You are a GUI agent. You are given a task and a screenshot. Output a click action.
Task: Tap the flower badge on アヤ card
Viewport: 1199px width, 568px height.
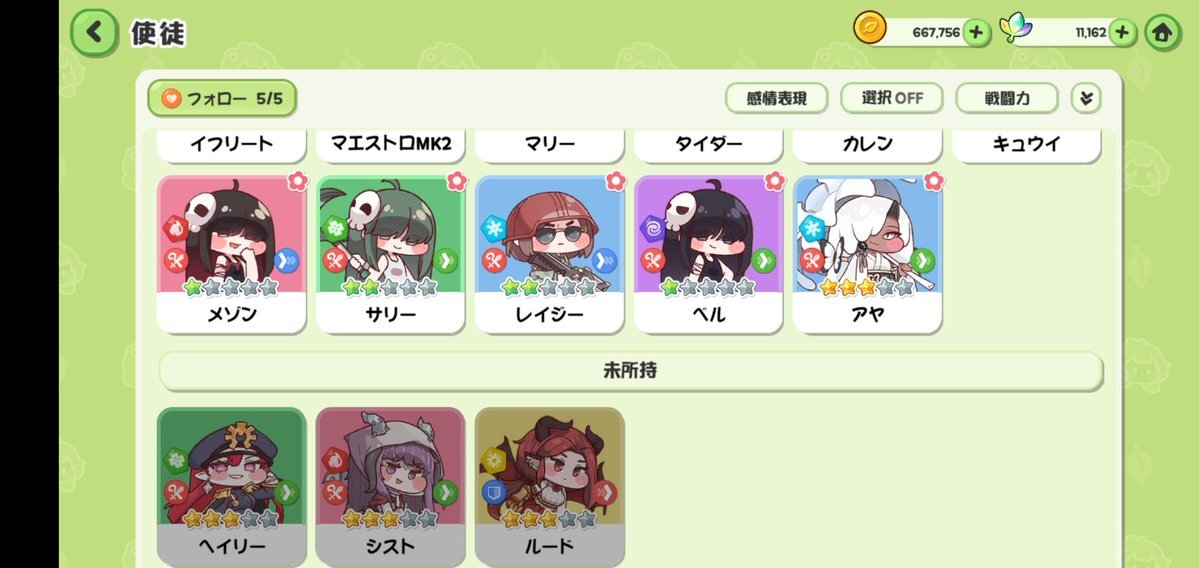tap(934, 181)
